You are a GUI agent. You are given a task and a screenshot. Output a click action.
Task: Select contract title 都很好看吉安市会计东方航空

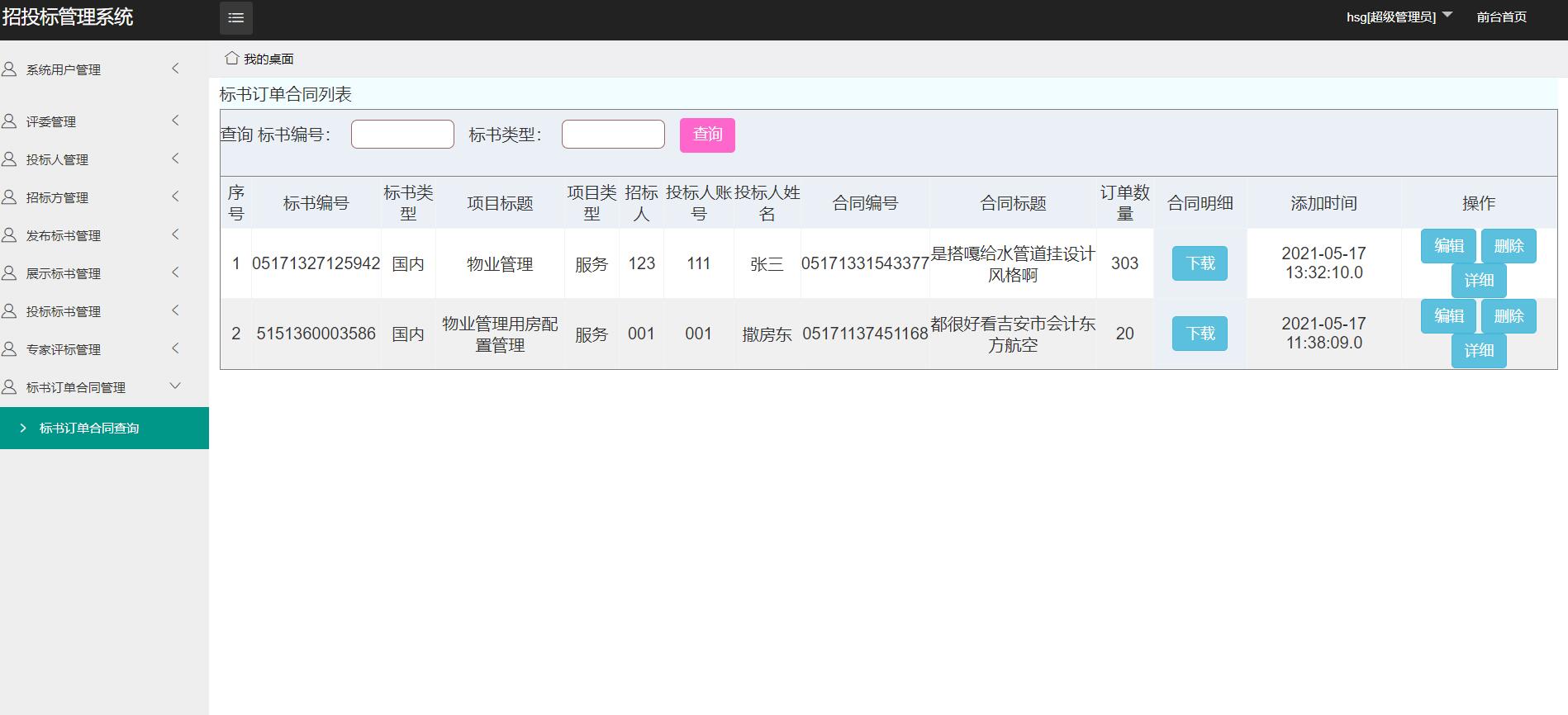1013,334
